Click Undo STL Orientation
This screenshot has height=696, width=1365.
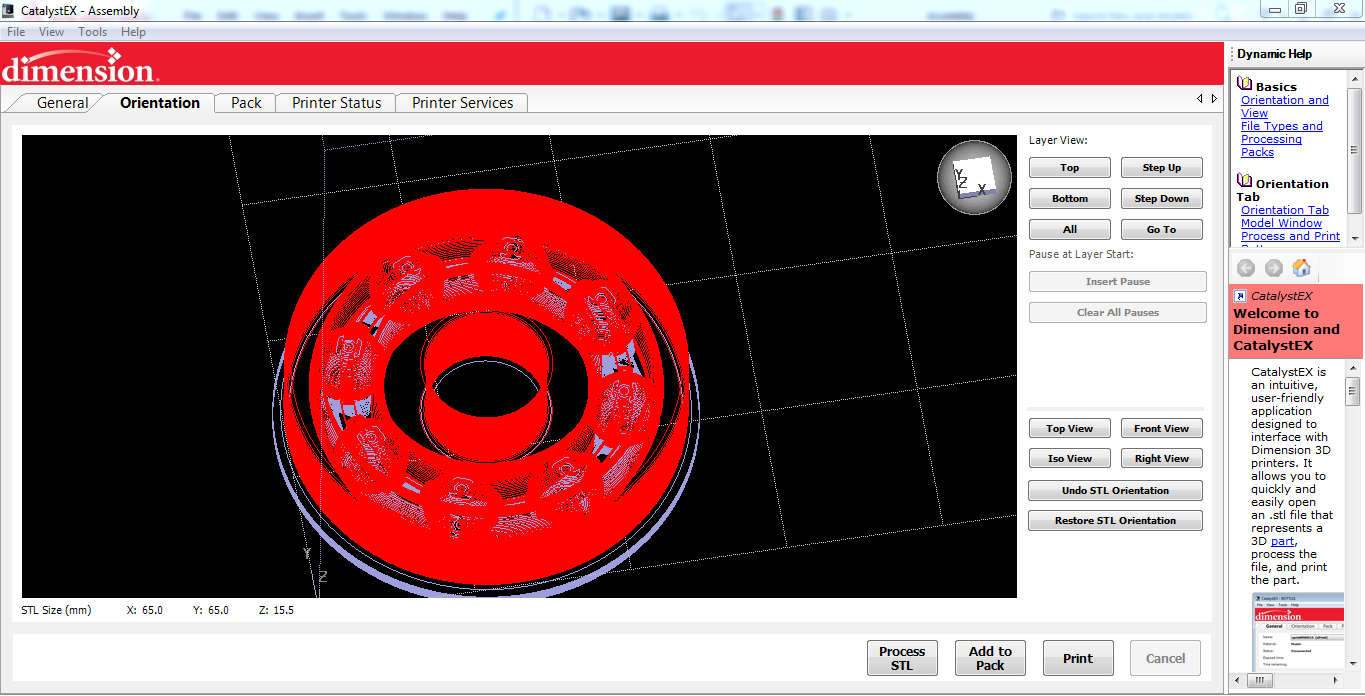[1115, 491]
